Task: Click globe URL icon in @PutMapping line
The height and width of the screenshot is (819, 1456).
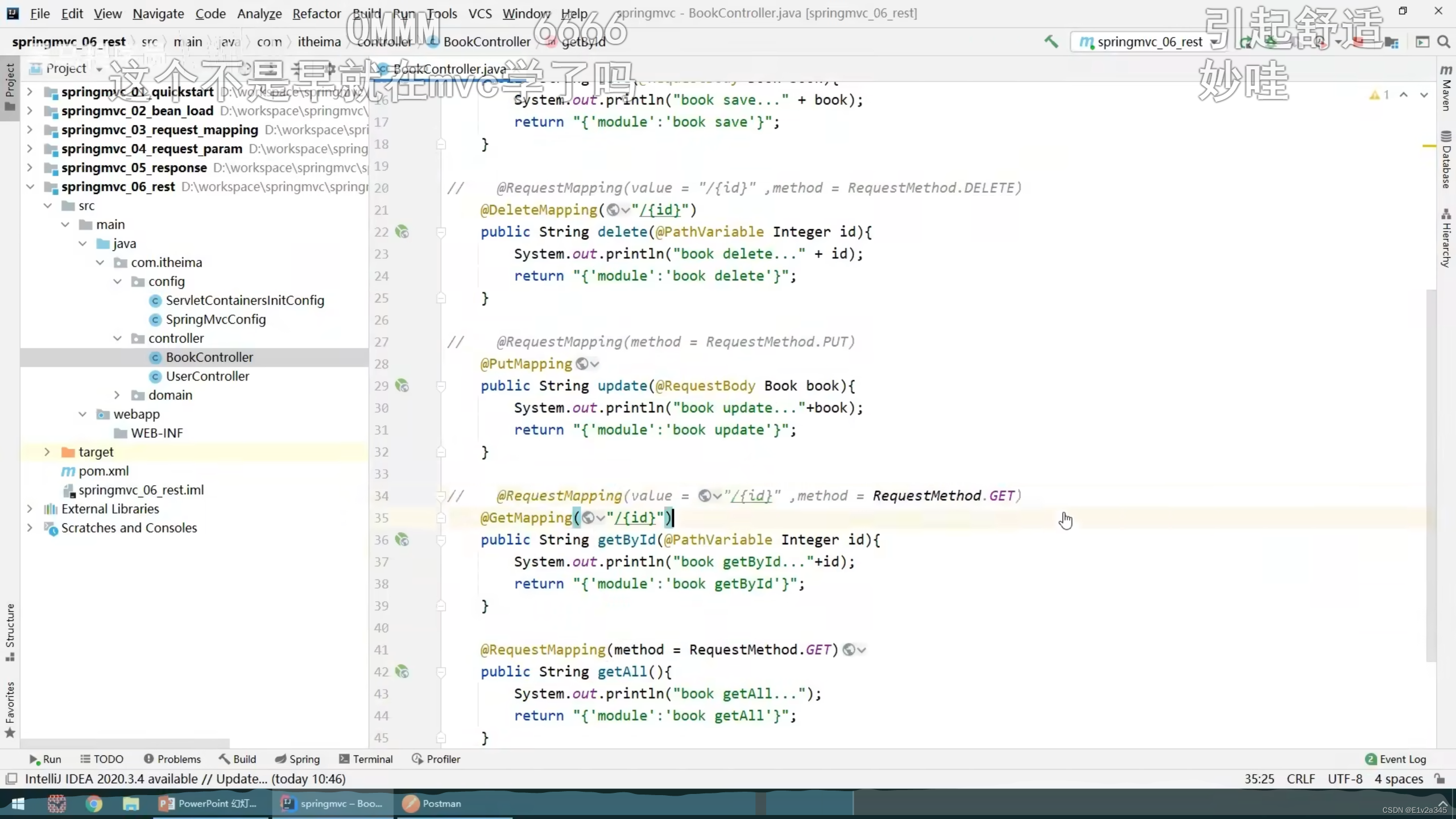Action: coord(582,364)
